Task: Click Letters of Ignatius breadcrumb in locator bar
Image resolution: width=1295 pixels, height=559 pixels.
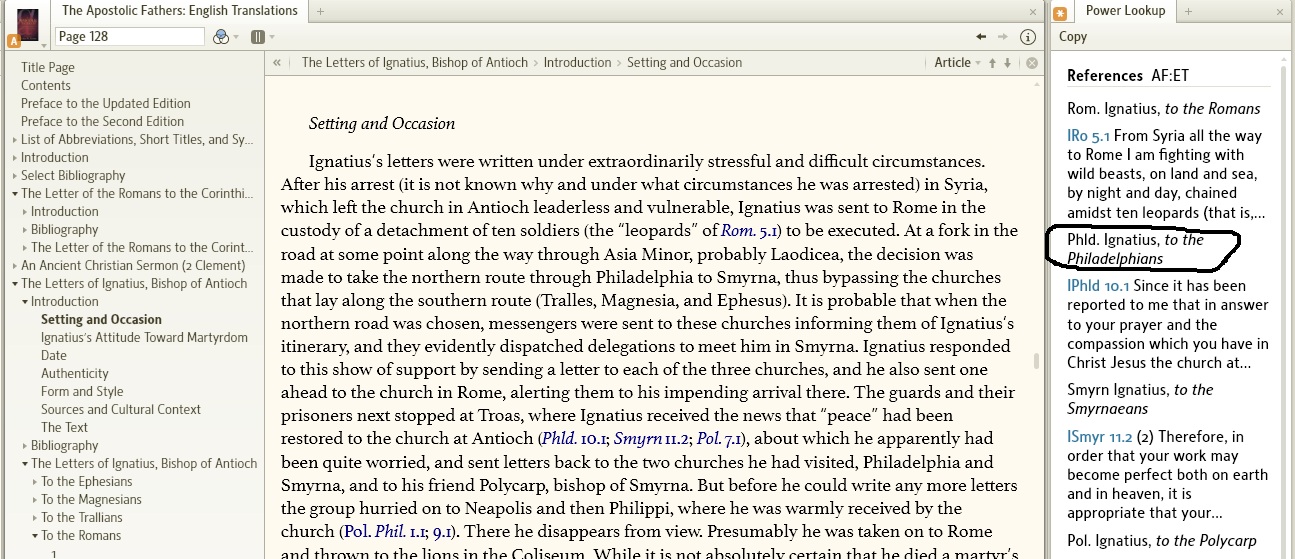Action: [415, 62]
